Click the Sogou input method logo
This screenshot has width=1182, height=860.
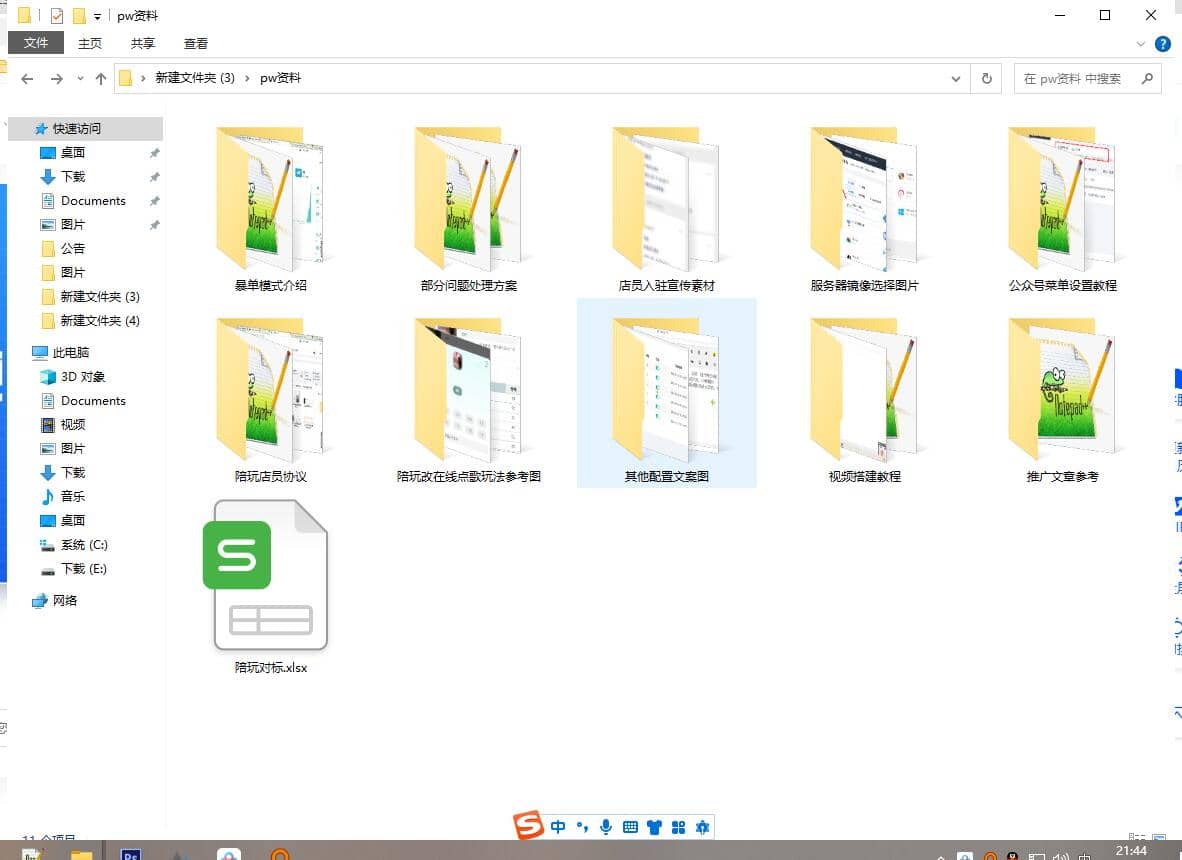click(x=528, y=826)
